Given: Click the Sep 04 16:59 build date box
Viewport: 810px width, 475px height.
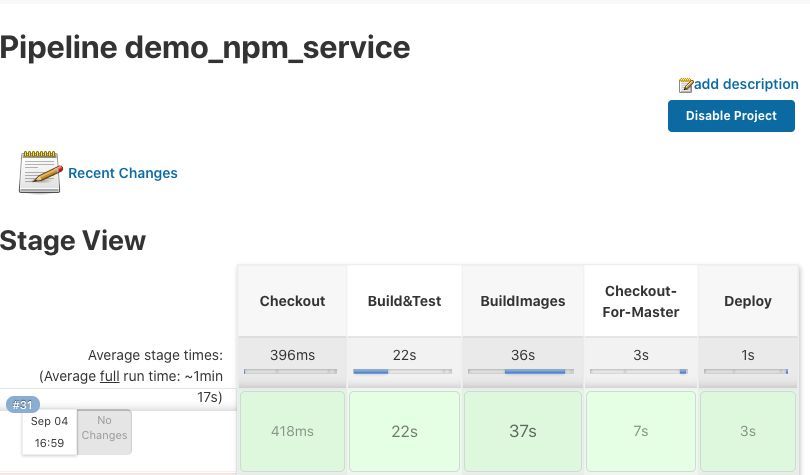Looking at the screenshot, I should point(49,432).
